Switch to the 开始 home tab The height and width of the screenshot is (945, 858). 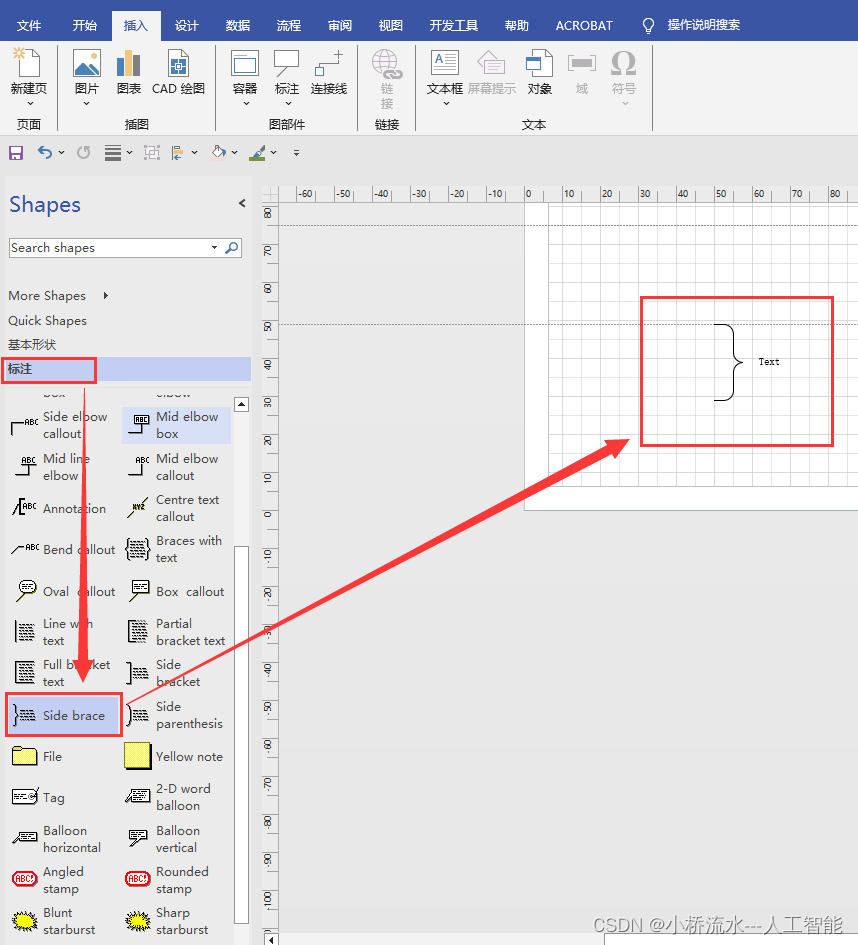[85, 25]
